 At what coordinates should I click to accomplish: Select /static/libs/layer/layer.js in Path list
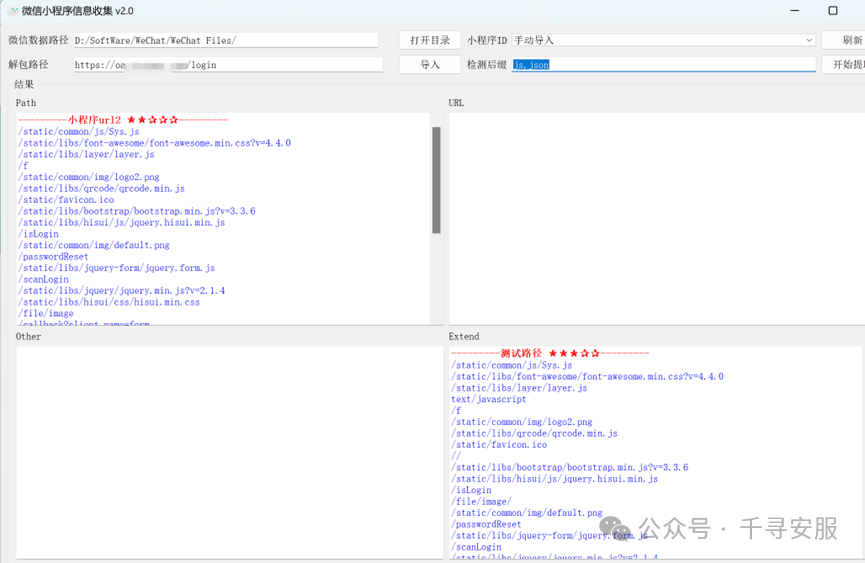click(86, 154)
